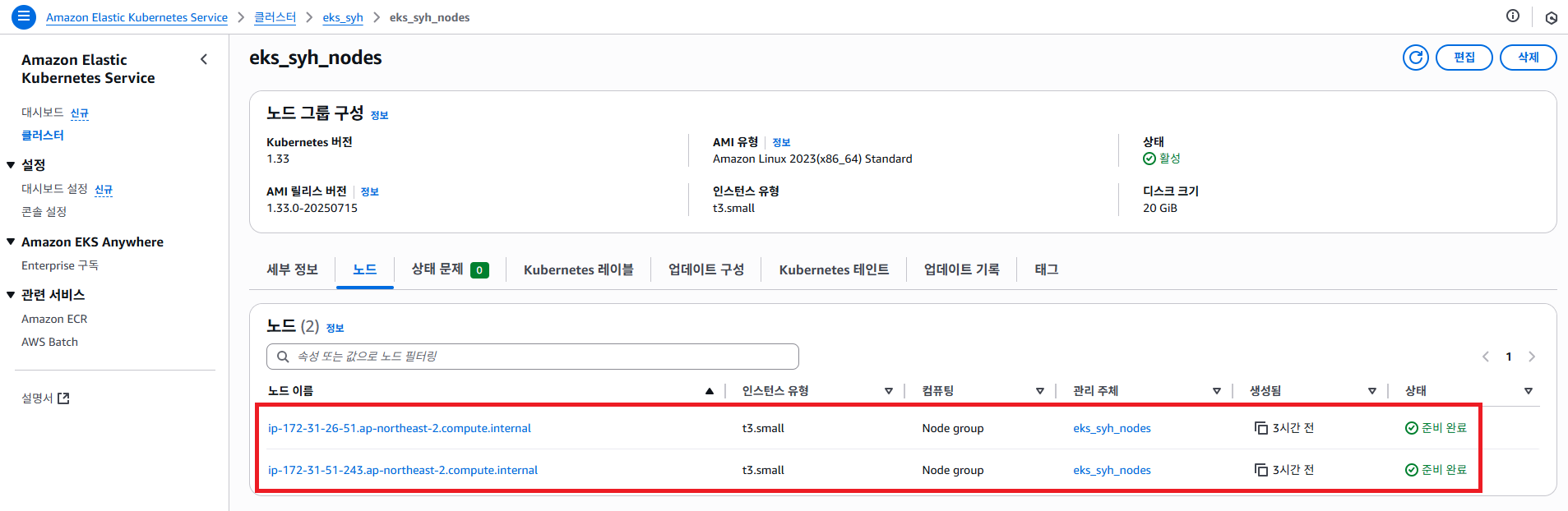Open node ip-172-31-26-51.ap-northeast-2.compute.internal
Image resolution: width=1568 pixels, height=511 pixels.
tap(400, 428)
